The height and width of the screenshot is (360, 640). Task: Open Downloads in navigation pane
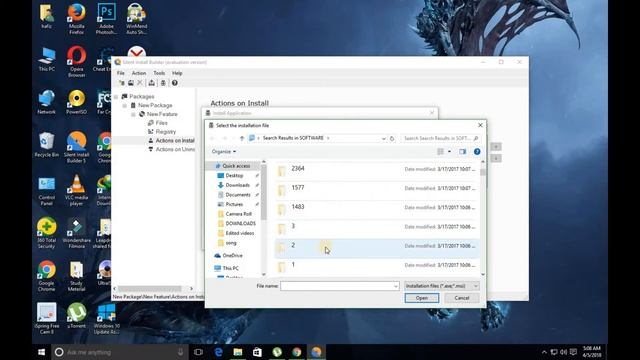pos(234,185)
